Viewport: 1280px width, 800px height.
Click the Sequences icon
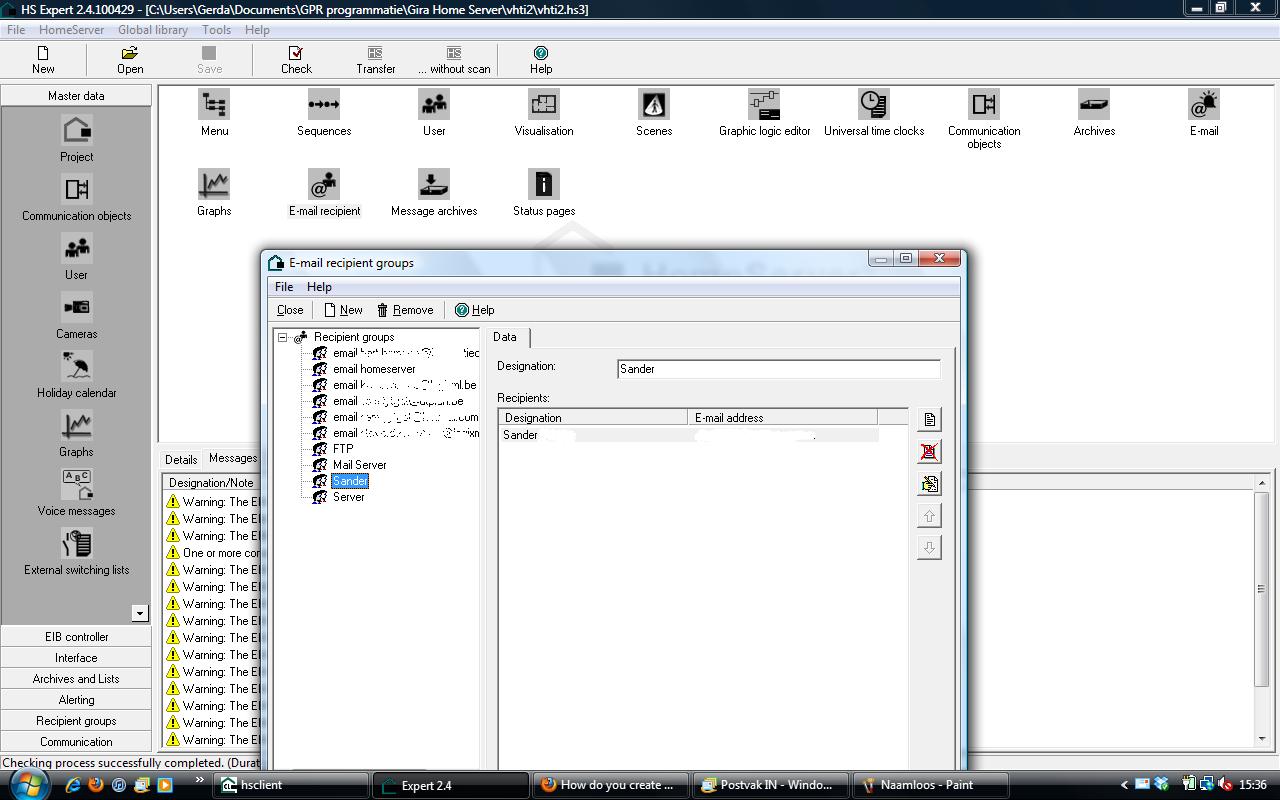(324, 105)
